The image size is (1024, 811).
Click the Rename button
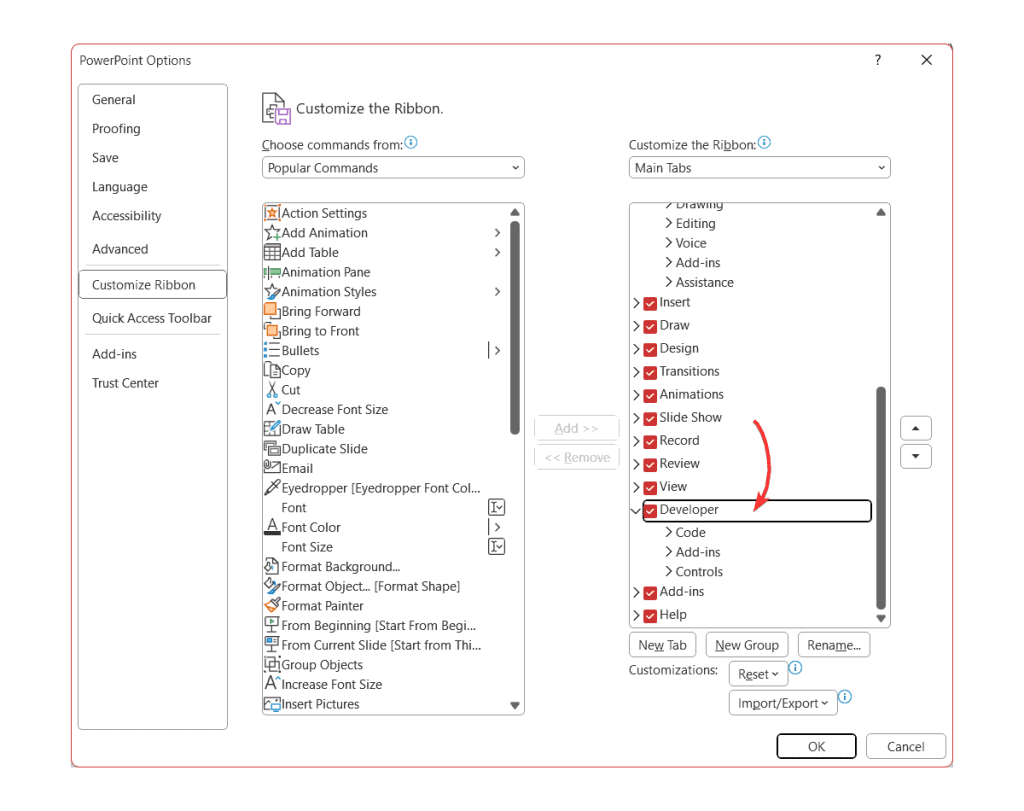833,644
